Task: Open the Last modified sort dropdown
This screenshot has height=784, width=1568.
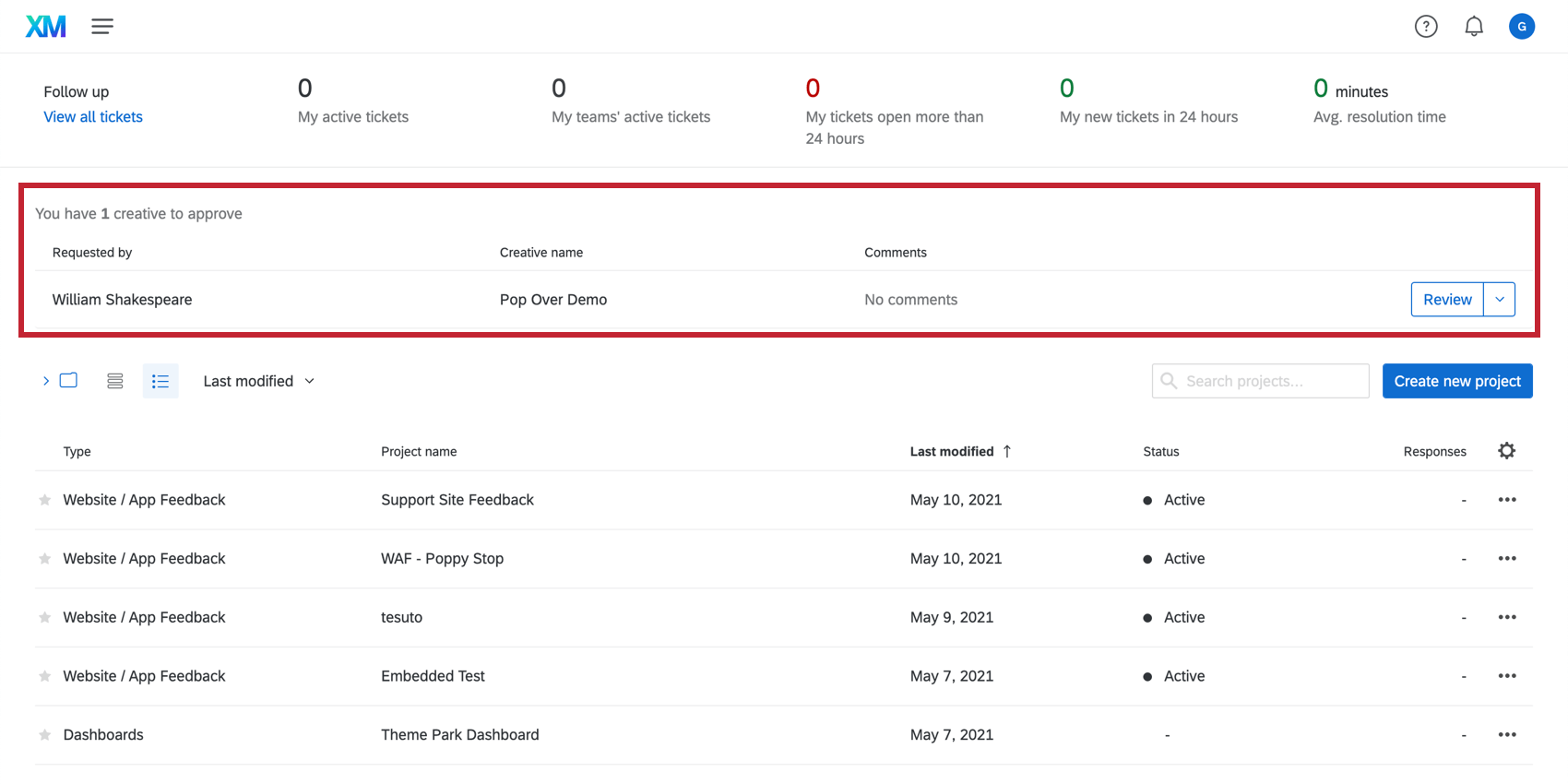Action: point(259,381)
